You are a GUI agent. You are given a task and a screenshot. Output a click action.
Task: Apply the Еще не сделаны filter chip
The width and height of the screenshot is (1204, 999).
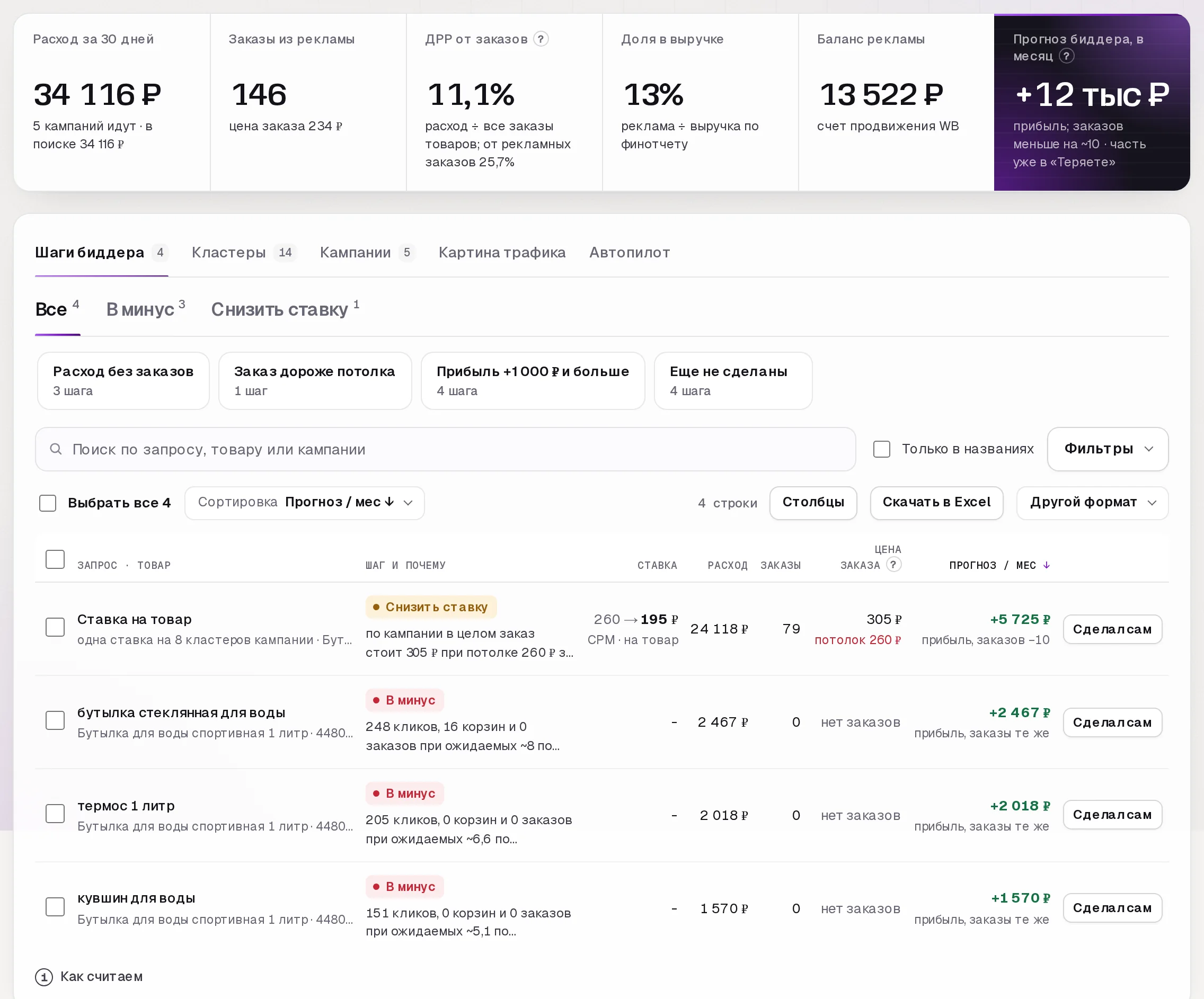[733, 381]
